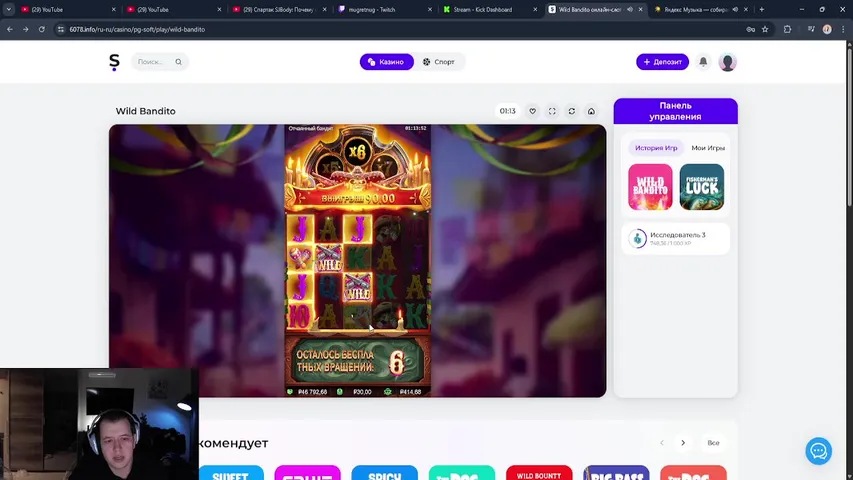The image size is (853, 480).
Task: Open the live chat support bubble
Action: pos(818,451)
